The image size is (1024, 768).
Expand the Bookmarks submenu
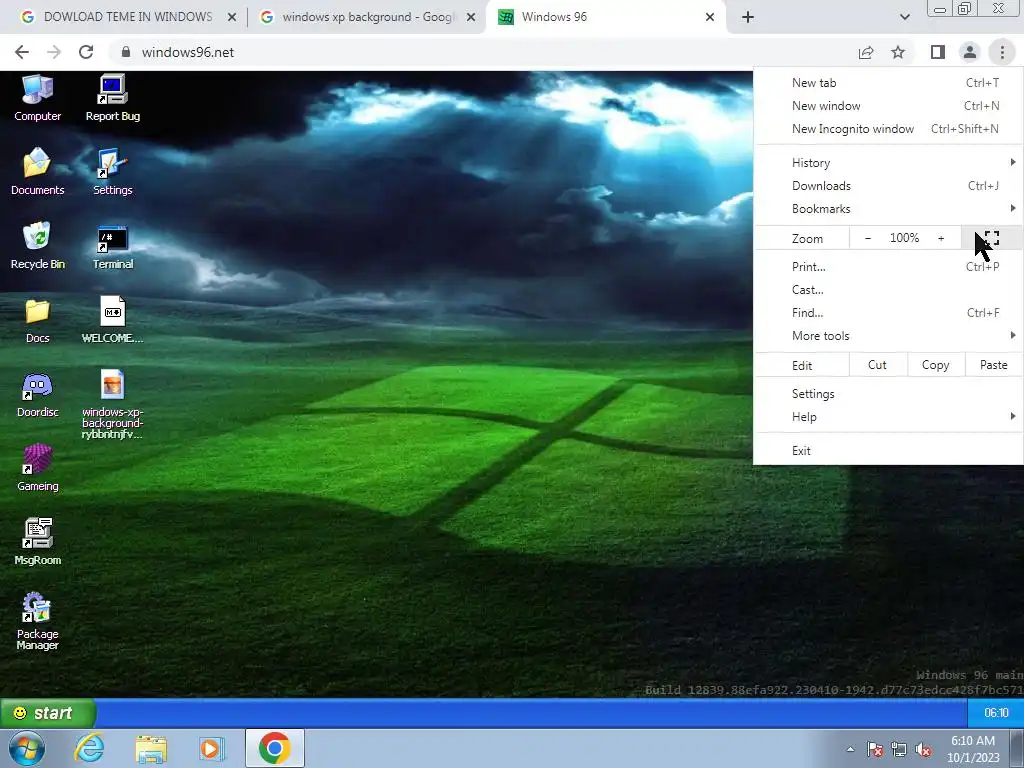(888, 209)
